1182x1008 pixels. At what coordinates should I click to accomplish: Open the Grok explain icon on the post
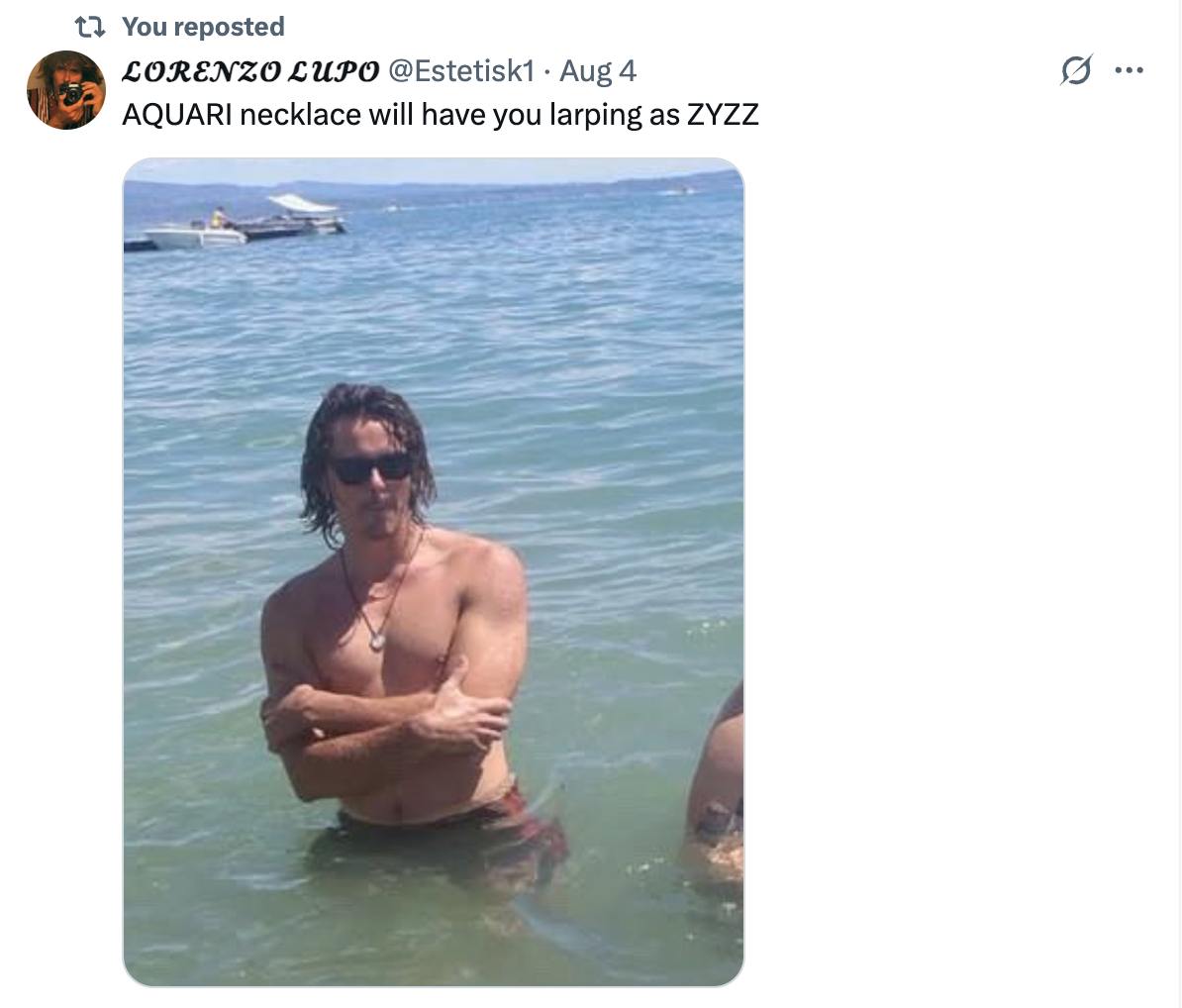(x=1076, y=70)
